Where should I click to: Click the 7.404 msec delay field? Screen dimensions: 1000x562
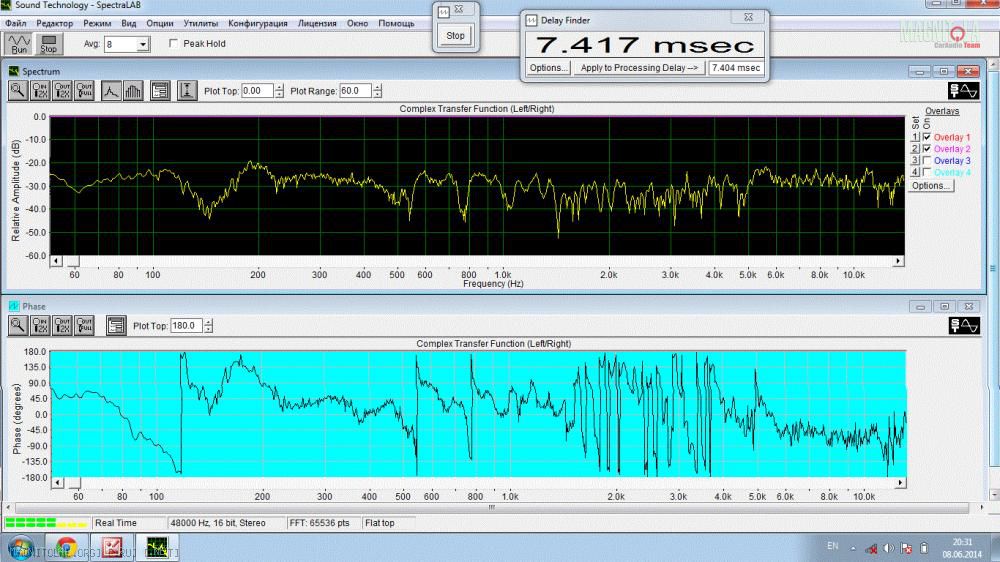736,68
